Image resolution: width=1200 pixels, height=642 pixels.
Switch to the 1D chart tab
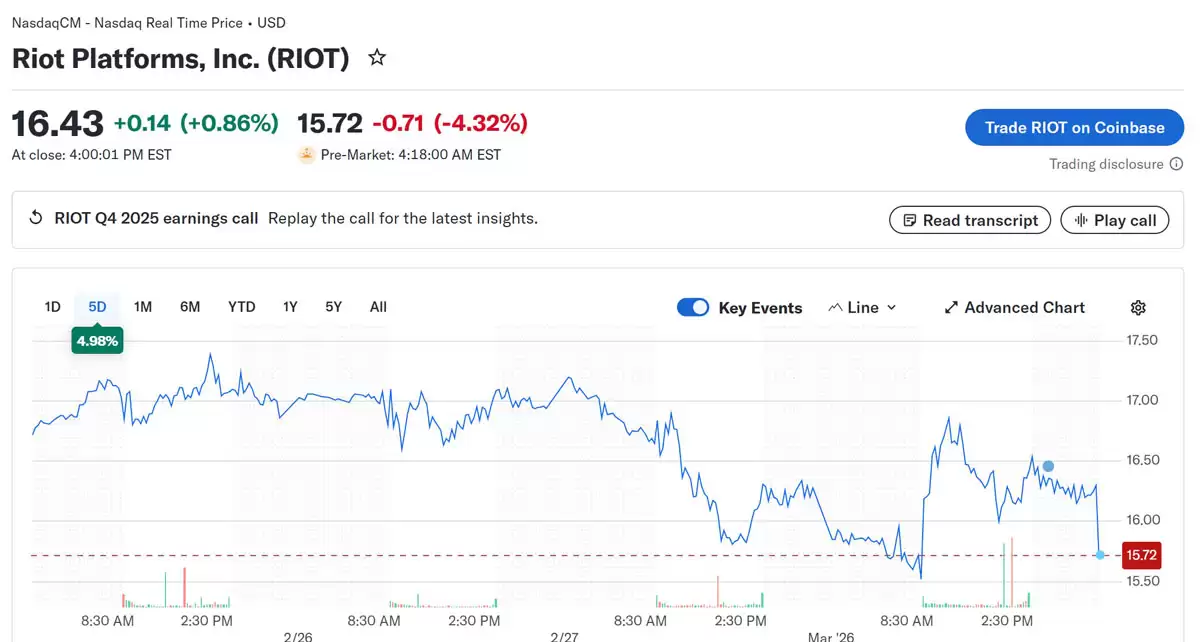pos(52,307)
